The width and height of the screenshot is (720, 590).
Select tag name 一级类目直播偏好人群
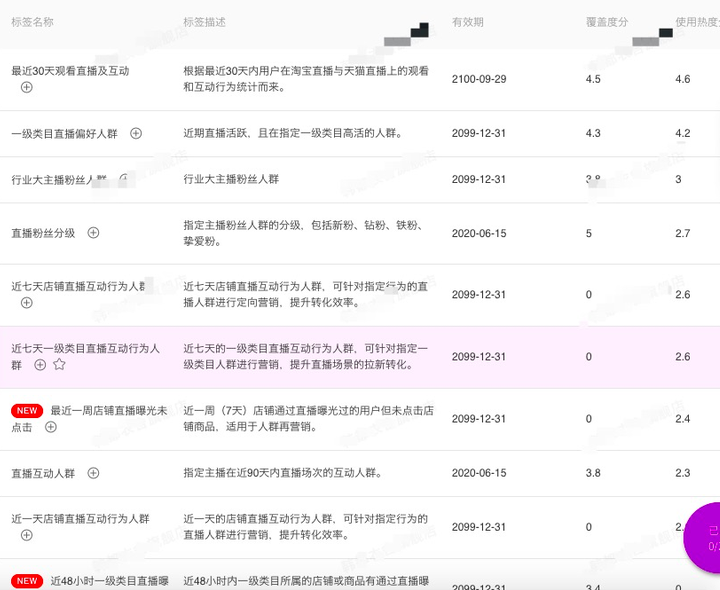(64, 134)
